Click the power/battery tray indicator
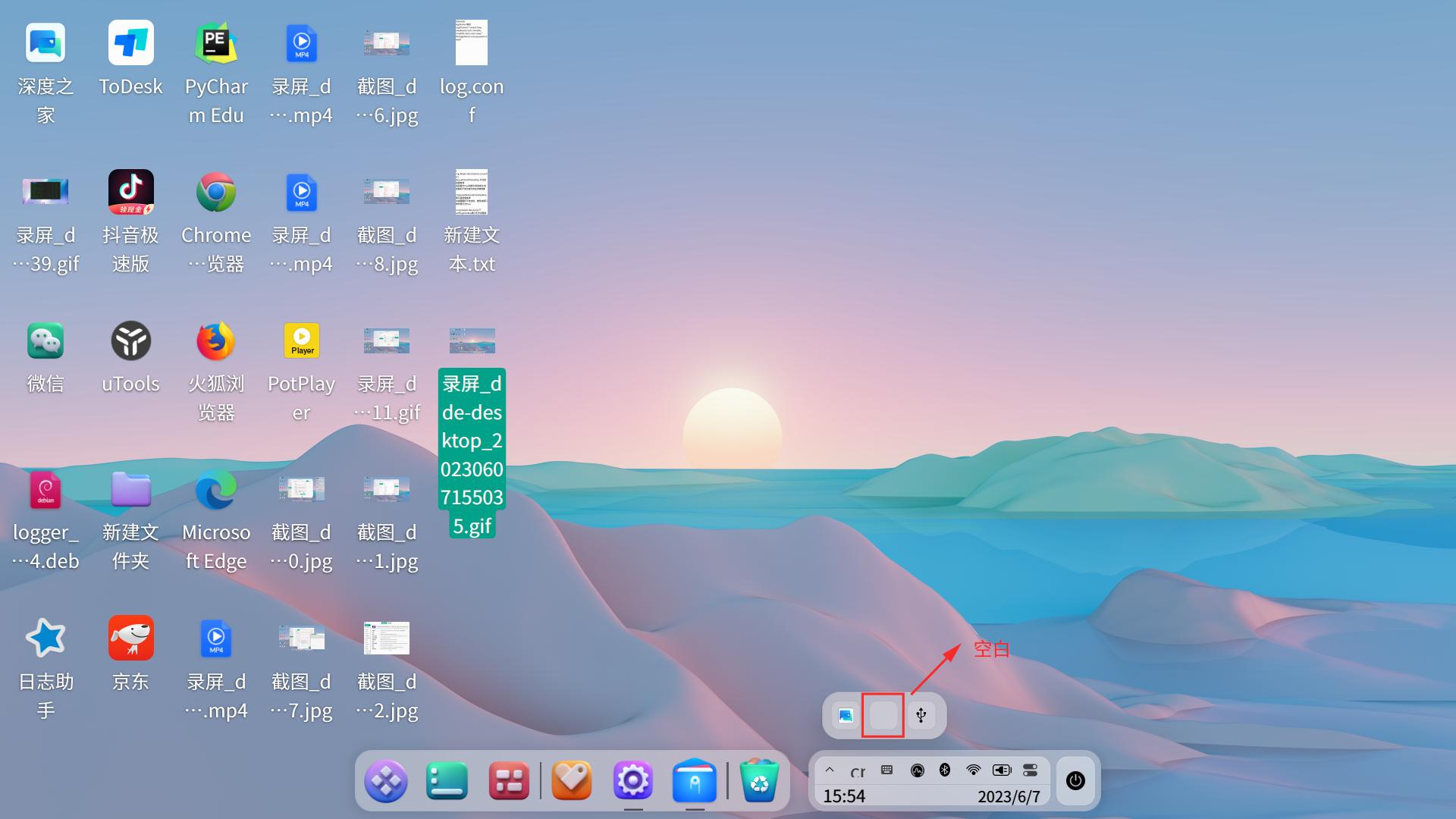This screenshot has height=819, width=1456. (x=1001, y=770)
